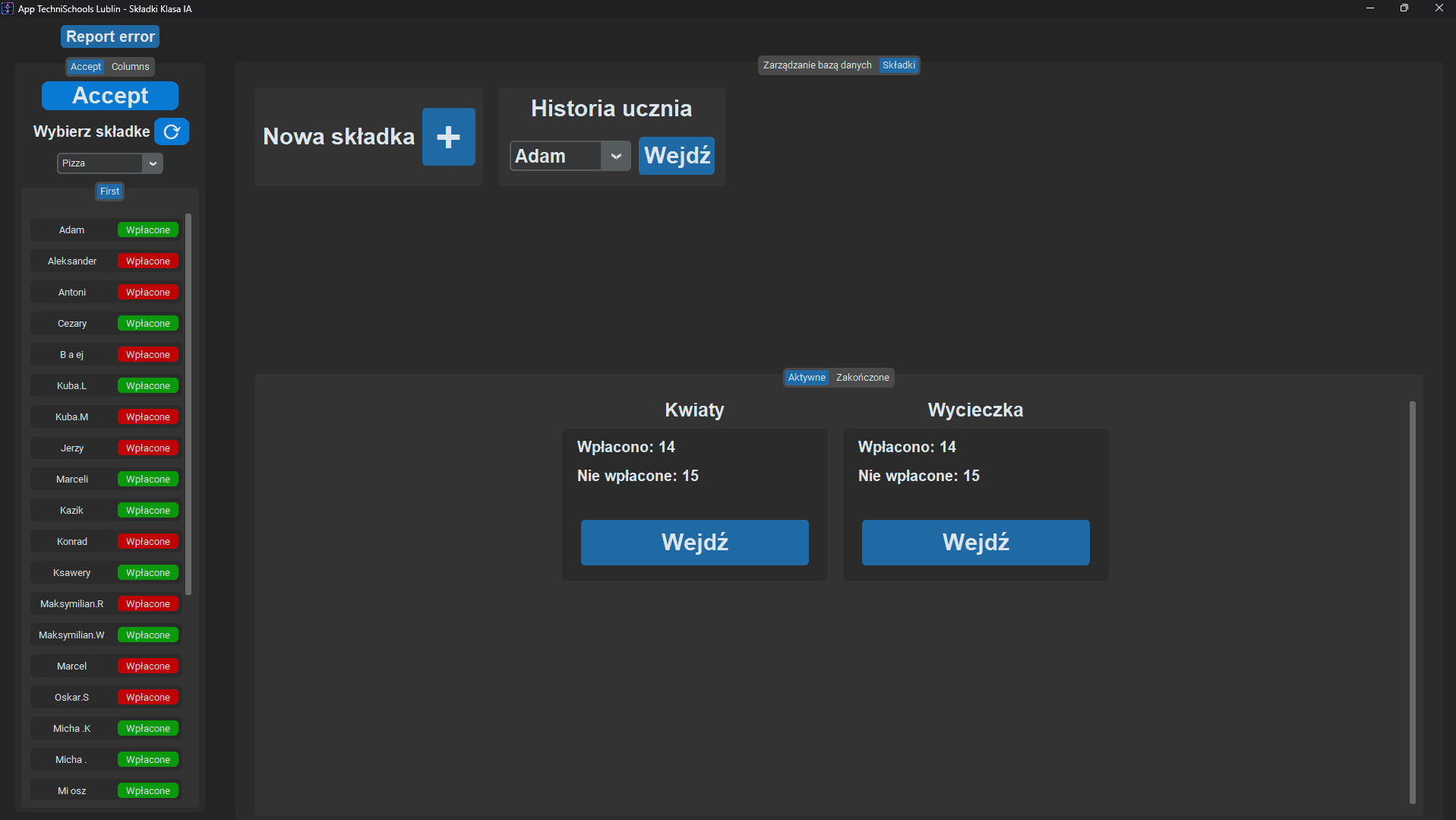The height and width of the screenshot is (820, 1456).
Task: Click the plus icon for Nowa składka
Action: (448, 137)
